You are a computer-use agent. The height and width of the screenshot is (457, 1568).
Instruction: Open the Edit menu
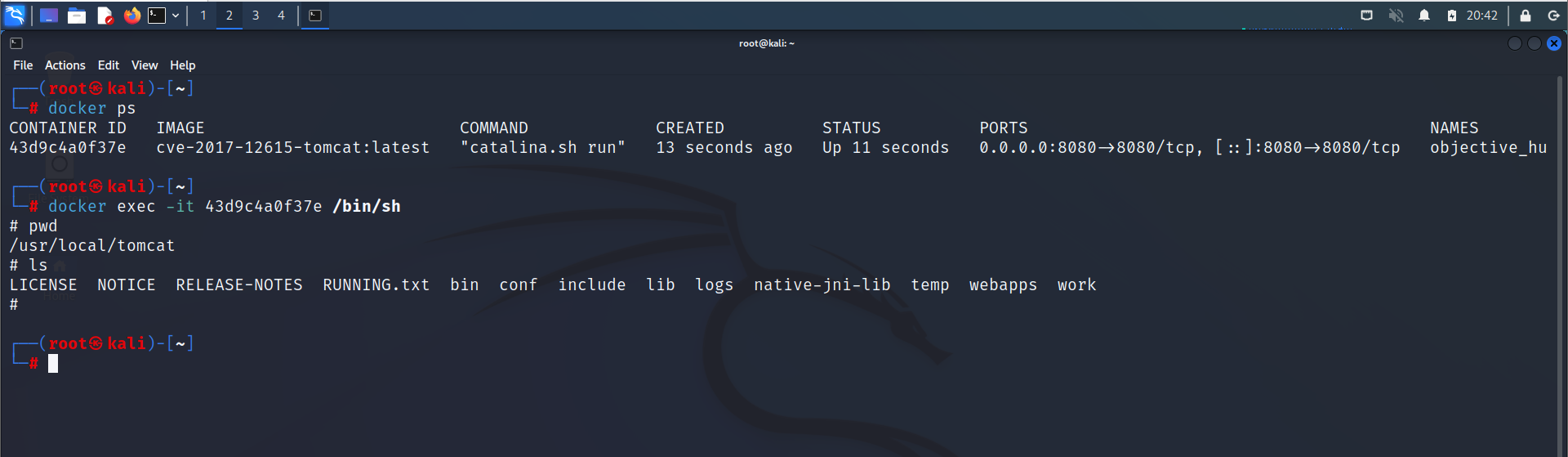pos(109,65)
